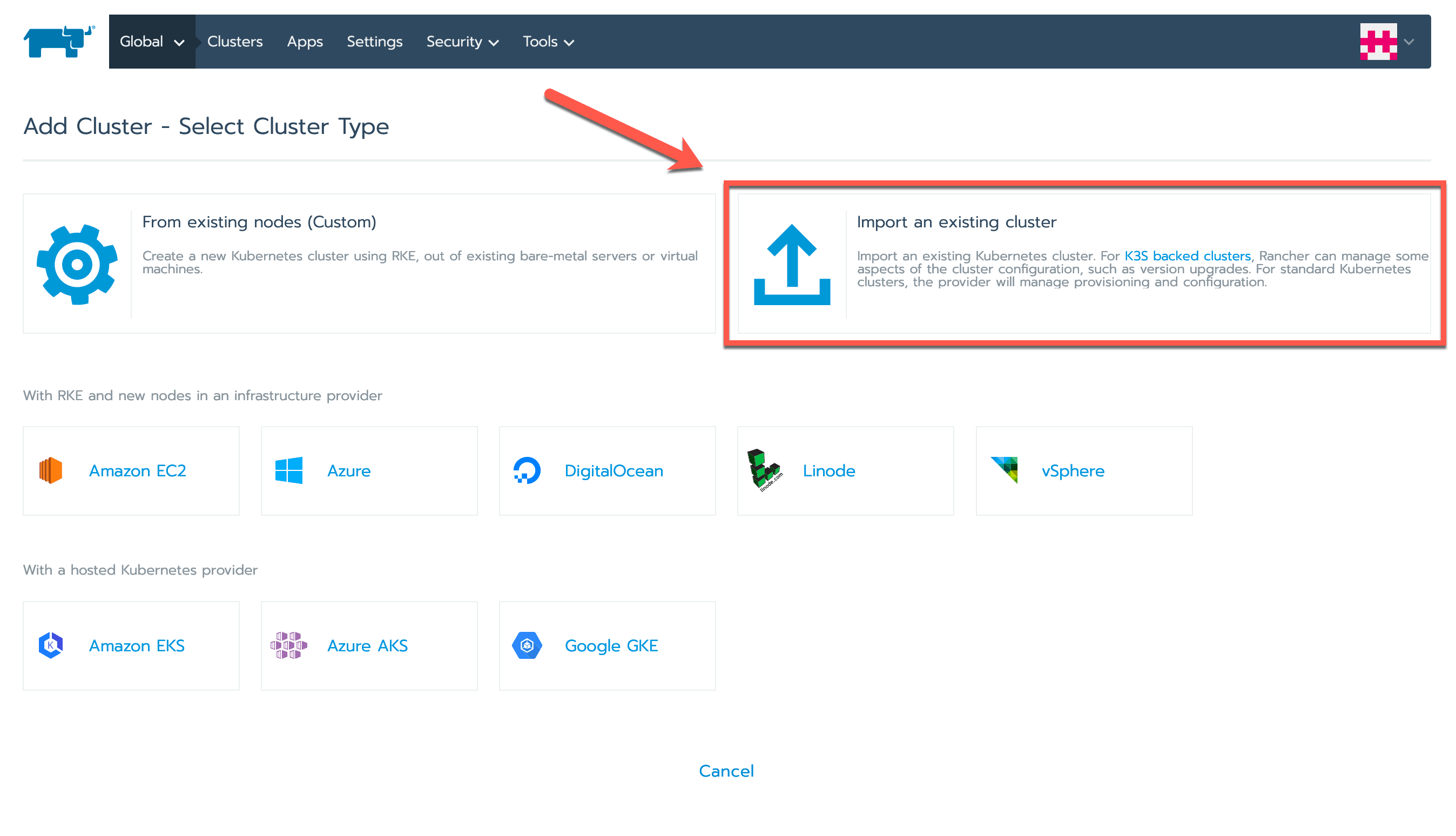Open the Apps menu item
The image size is (1456, 836).
[305, 42]
